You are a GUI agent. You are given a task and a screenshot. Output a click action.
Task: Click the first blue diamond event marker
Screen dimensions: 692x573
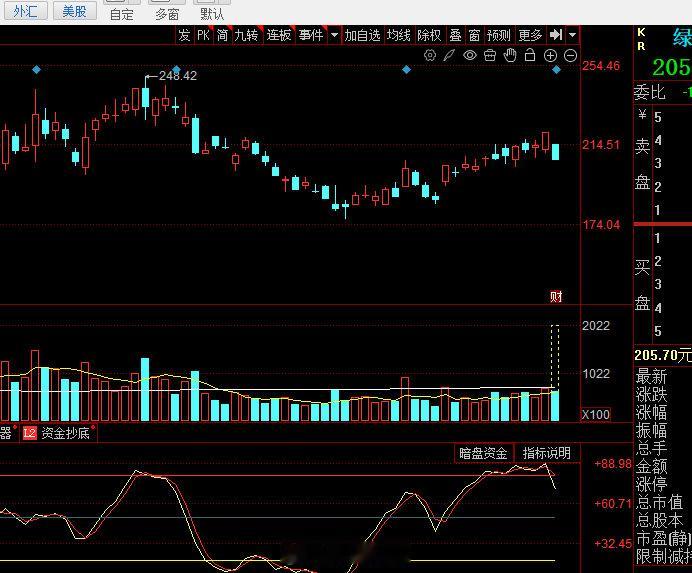(37, 69)
